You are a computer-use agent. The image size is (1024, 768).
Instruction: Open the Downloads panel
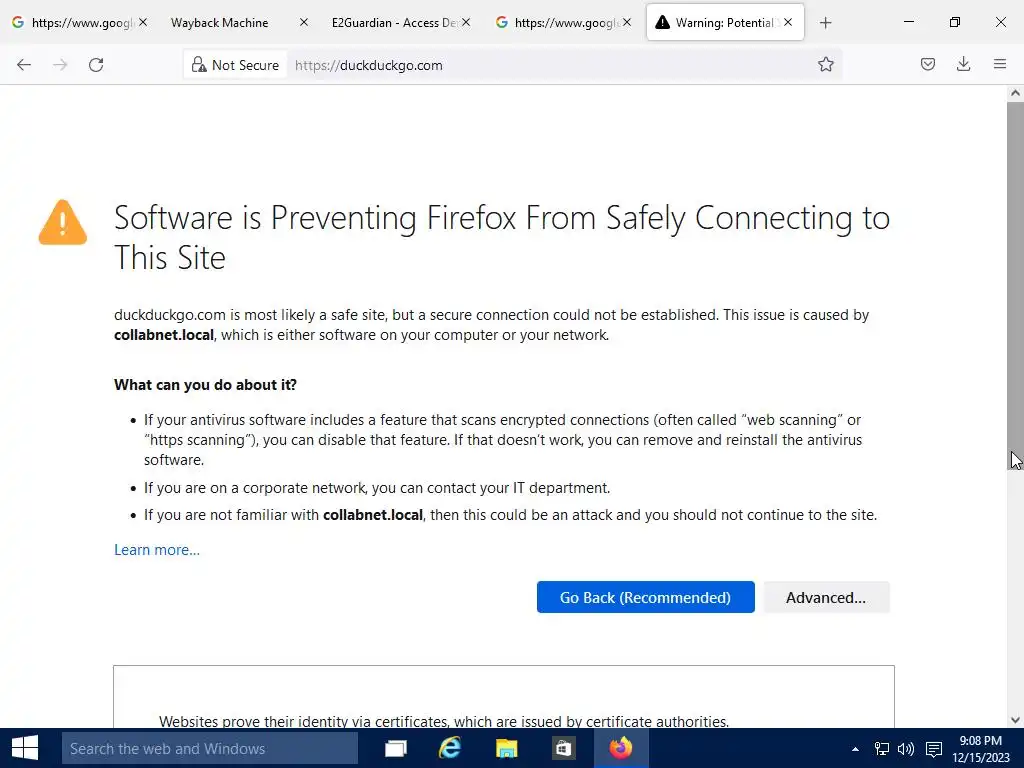click(963, 64)
